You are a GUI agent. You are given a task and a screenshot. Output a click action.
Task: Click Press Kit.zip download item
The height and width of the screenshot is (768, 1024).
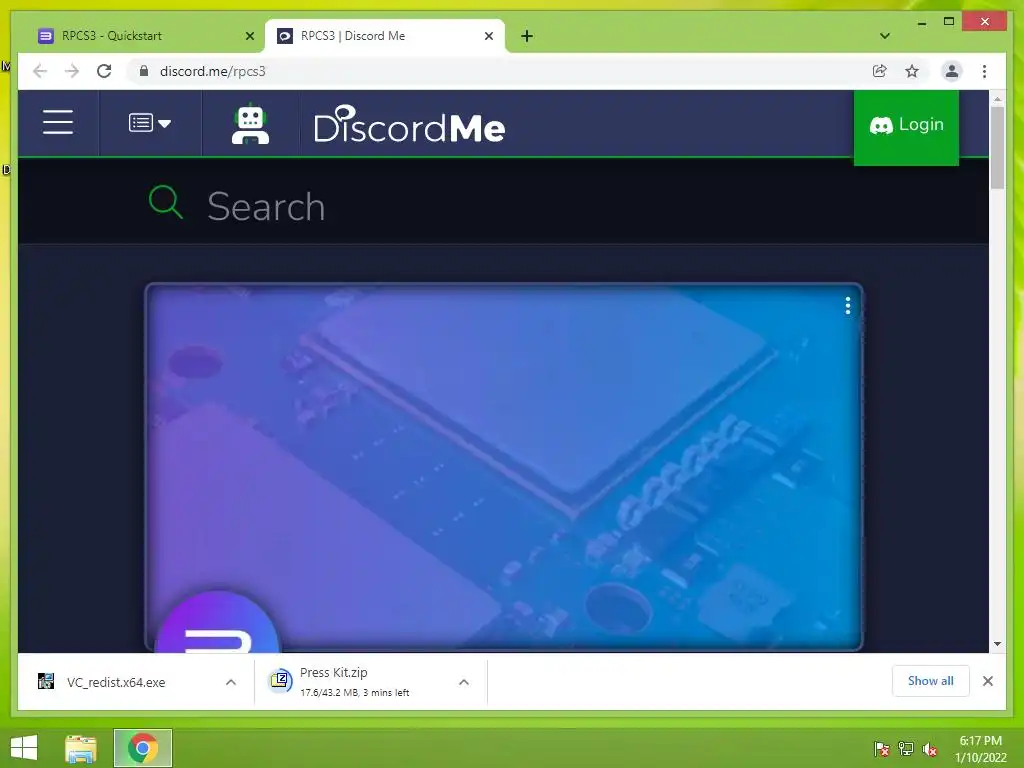pyautogui.click(x=355, y=682)
